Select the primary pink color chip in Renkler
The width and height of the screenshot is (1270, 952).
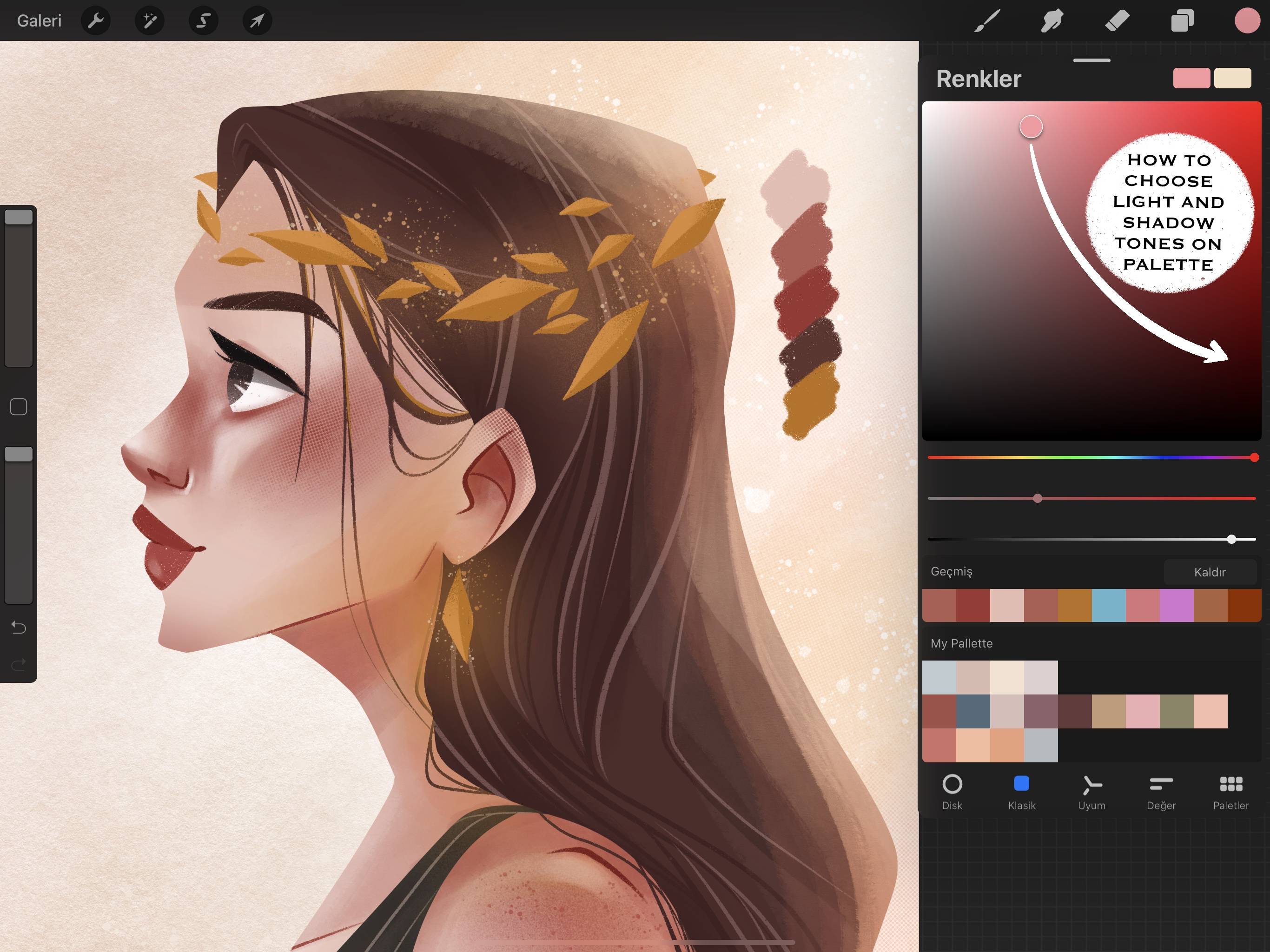click(1191, 78)
